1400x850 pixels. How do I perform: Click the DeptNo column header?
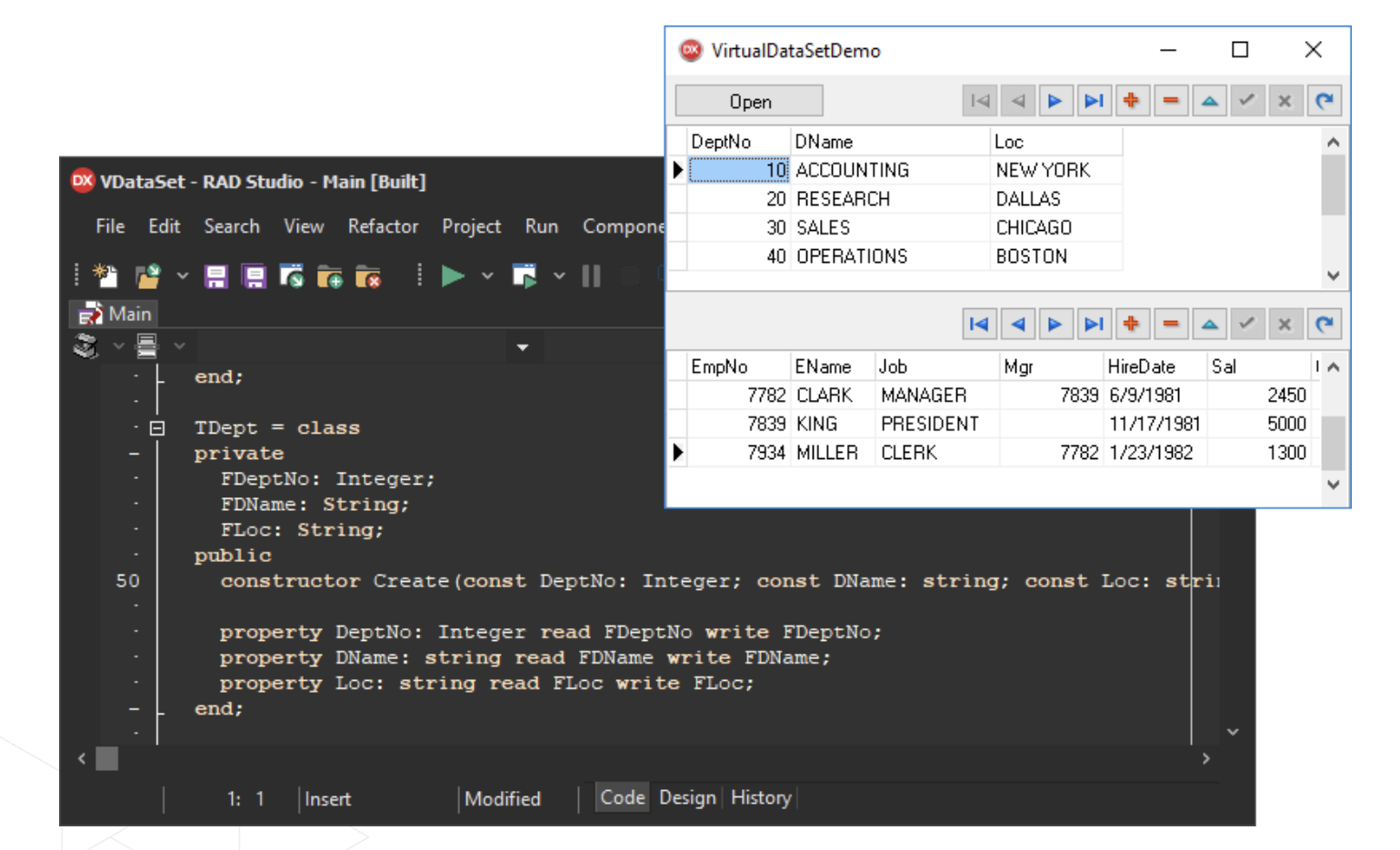[x=738, y=142]
